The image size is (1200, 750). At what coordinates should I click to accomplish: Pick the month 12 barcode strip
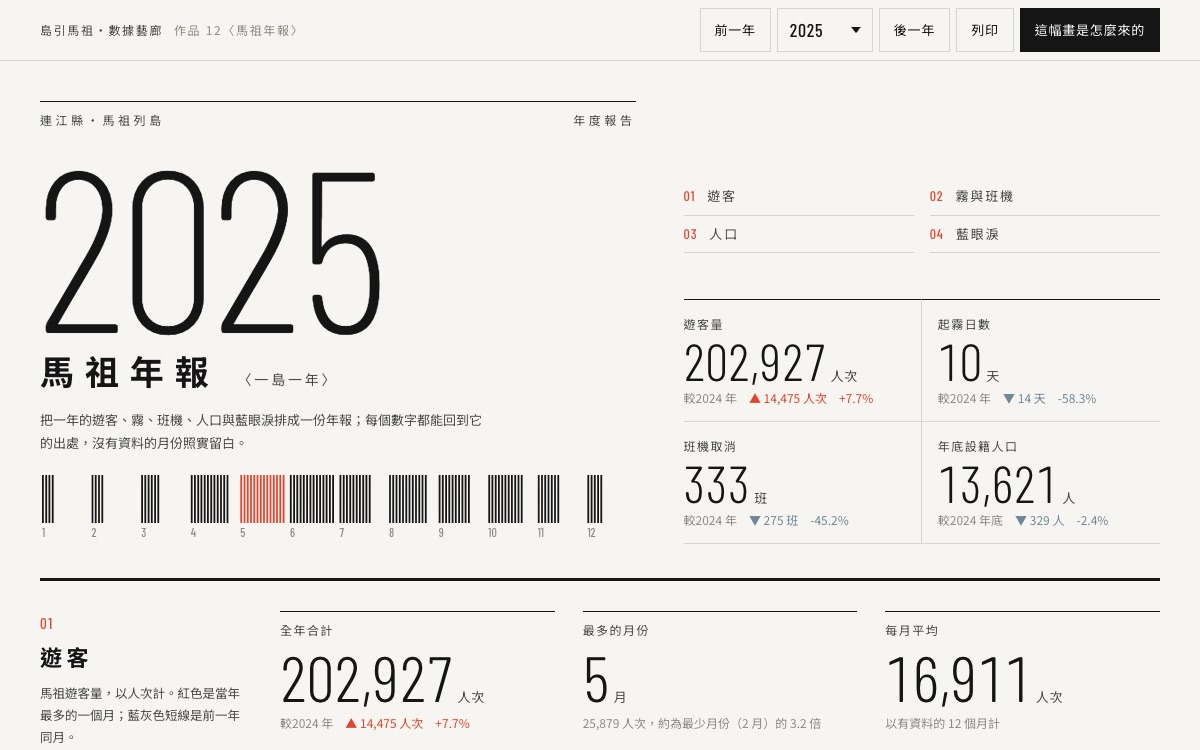(x=595, y=499)
